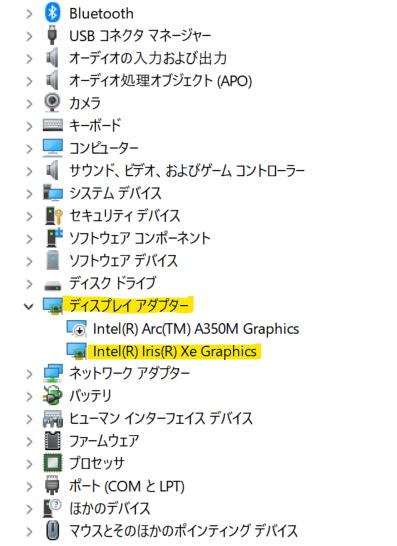Image resolution: width=397 pixels, height=546 pixels.
Task: Expand the プロセッサ node
Action: point(29,464)
